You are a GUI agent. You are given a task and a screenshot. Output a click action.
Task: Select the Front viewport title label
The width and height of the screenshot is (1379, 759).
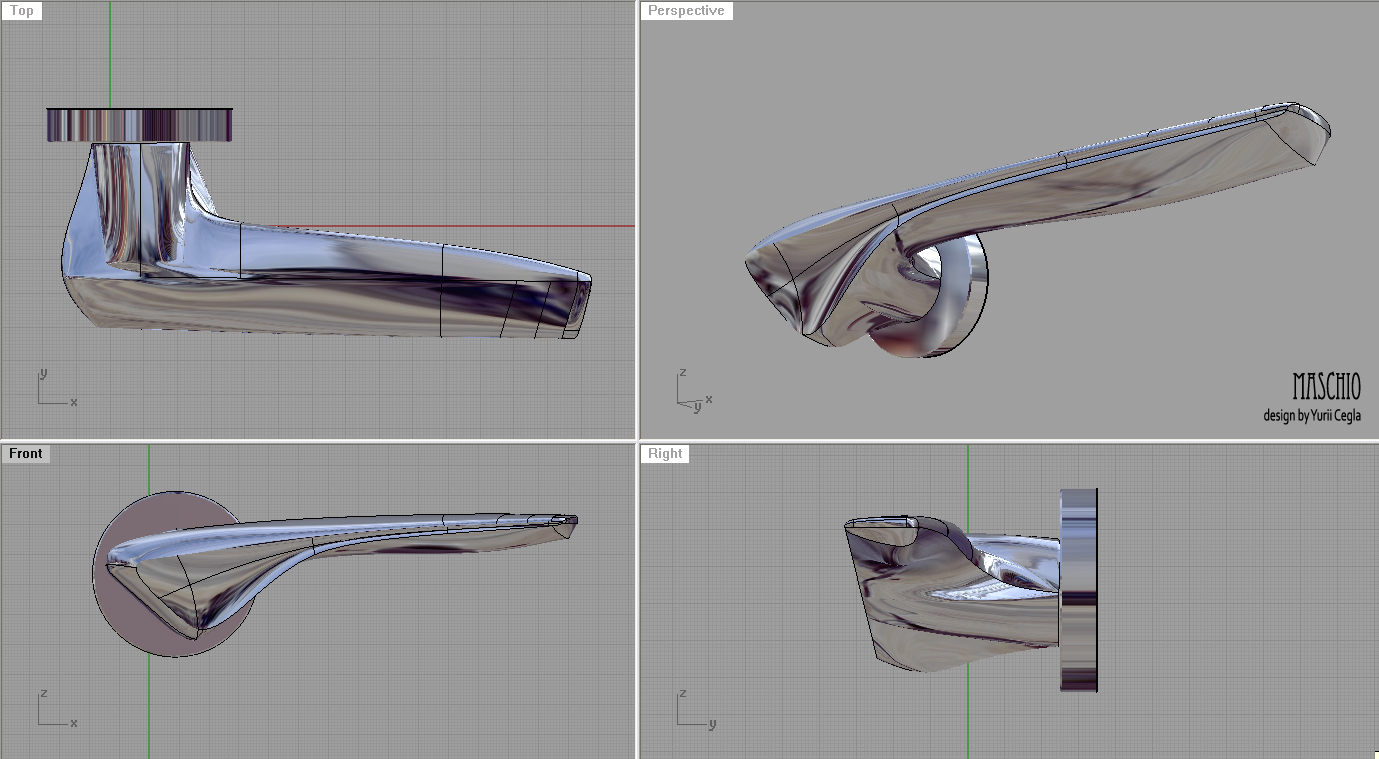26,454
